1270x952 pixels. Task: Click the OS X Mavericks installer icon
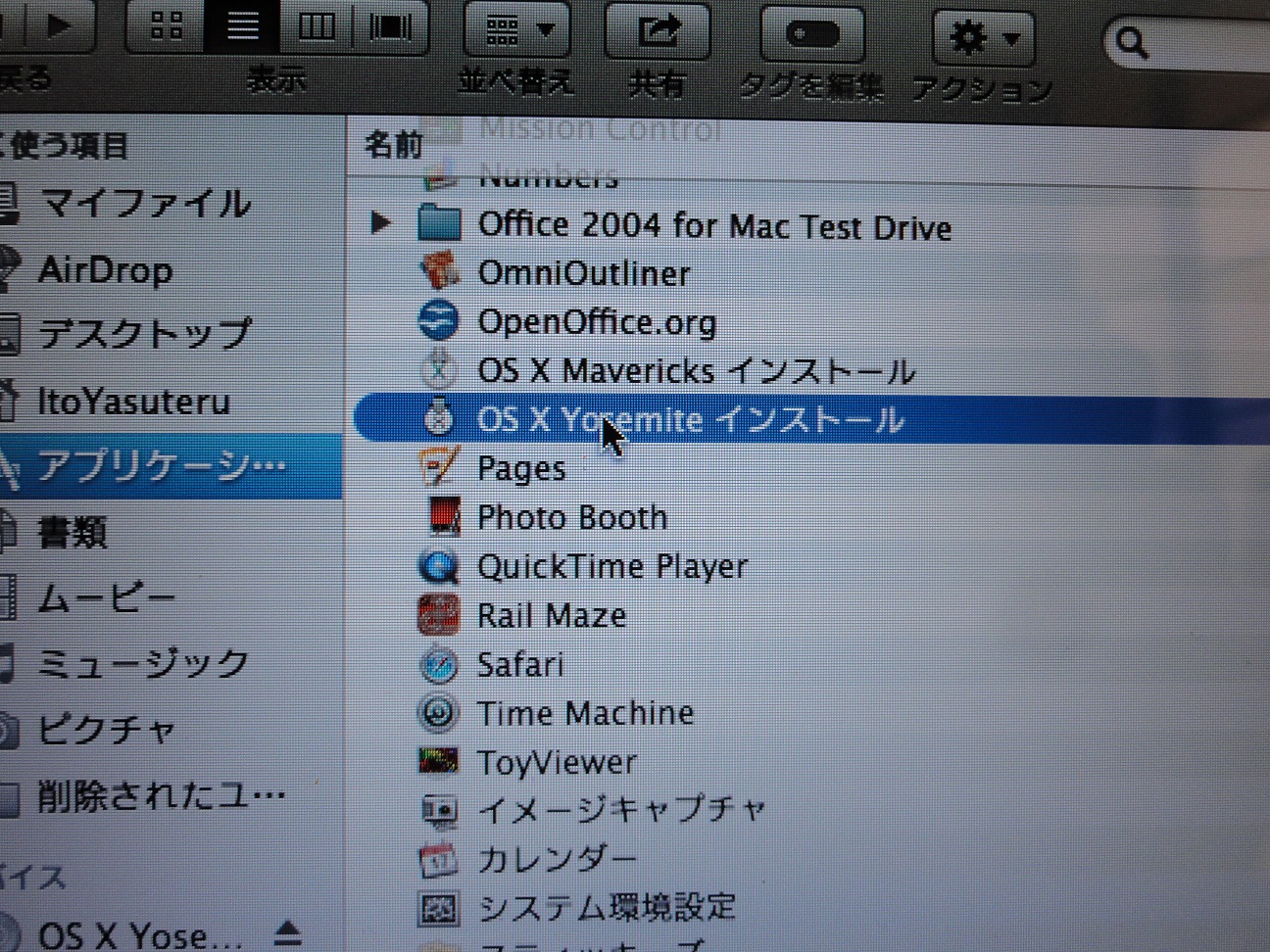coord(438,369)
